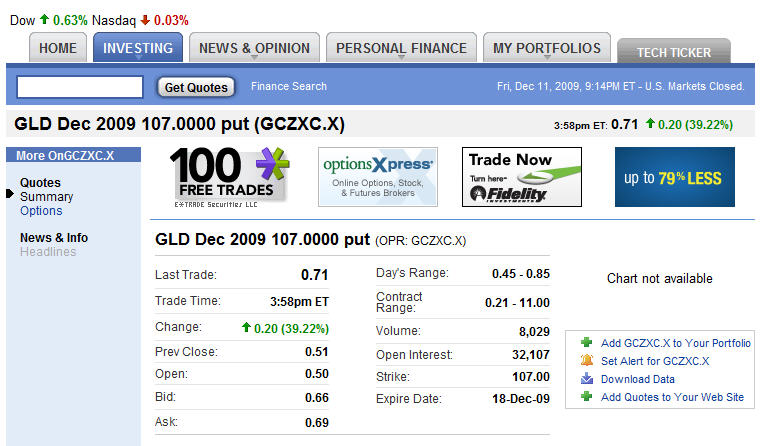Open the Options link in sidebar
The height and width of the screenshot is (446, 771).
click(x=41, y=210)
